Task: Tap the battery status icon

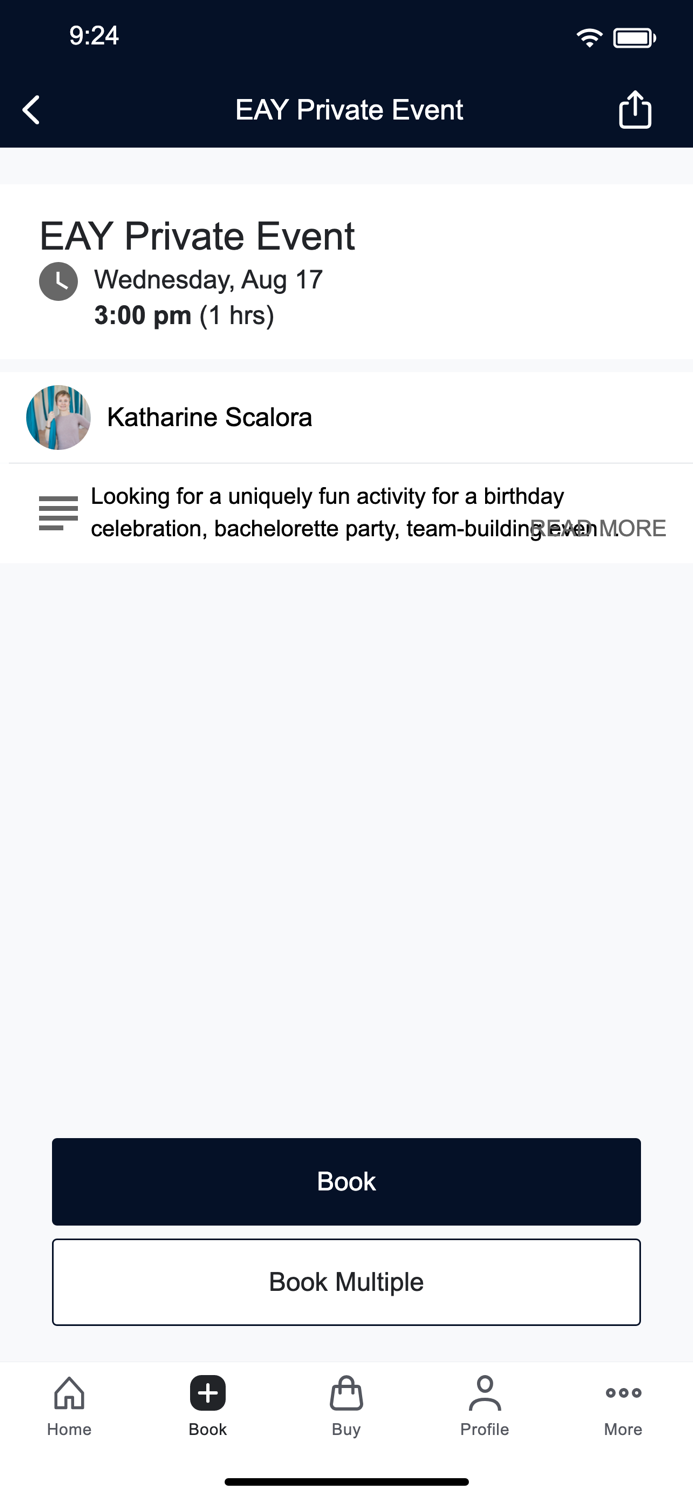Action: coord(634,38)
